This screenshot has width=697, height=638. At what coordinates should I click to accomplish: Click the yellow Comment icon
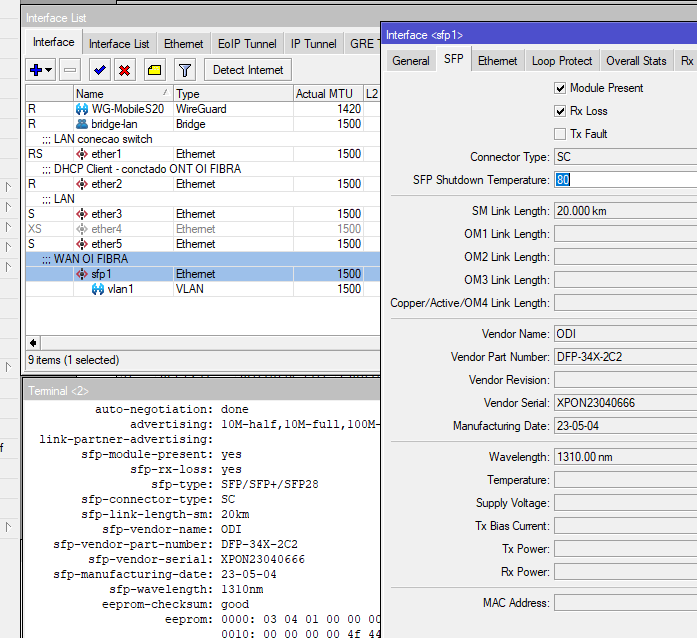pyautogui.click(x=154, y=70)
